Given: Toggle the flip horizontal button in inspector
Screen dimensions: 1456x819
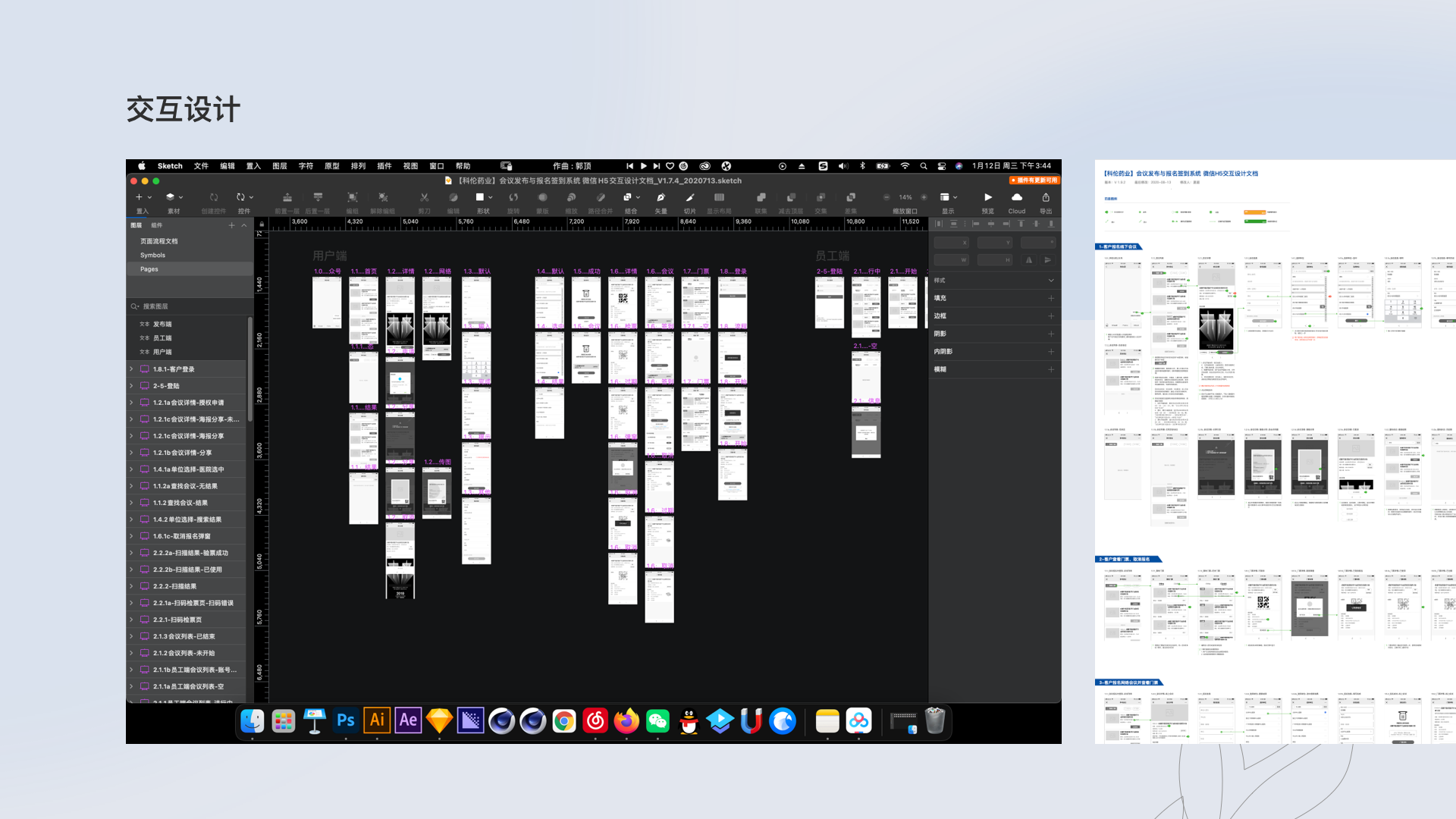Looking at the screenshot, I should 1029,260.
